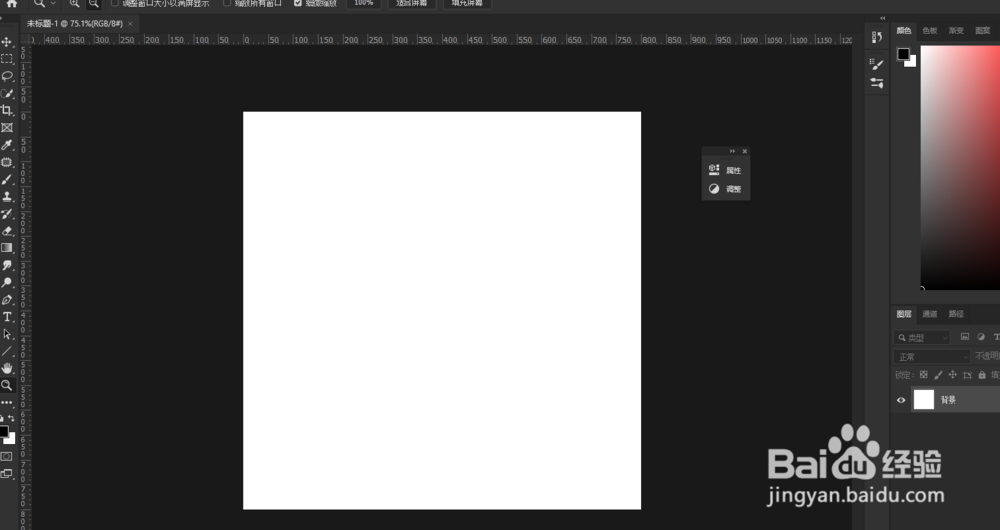Select the Lasso tool

coord(7,77)
